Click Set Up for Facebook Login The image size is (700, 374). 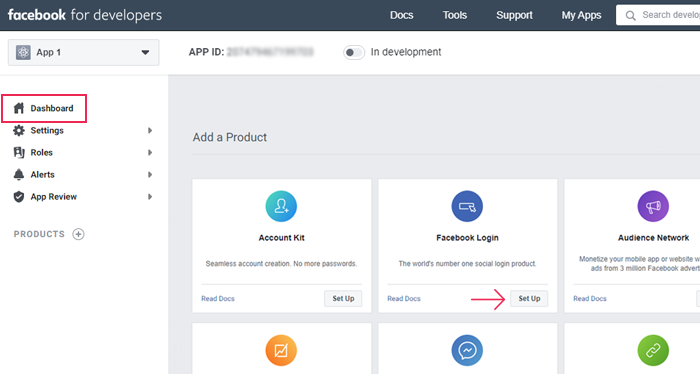click(529, 299)
